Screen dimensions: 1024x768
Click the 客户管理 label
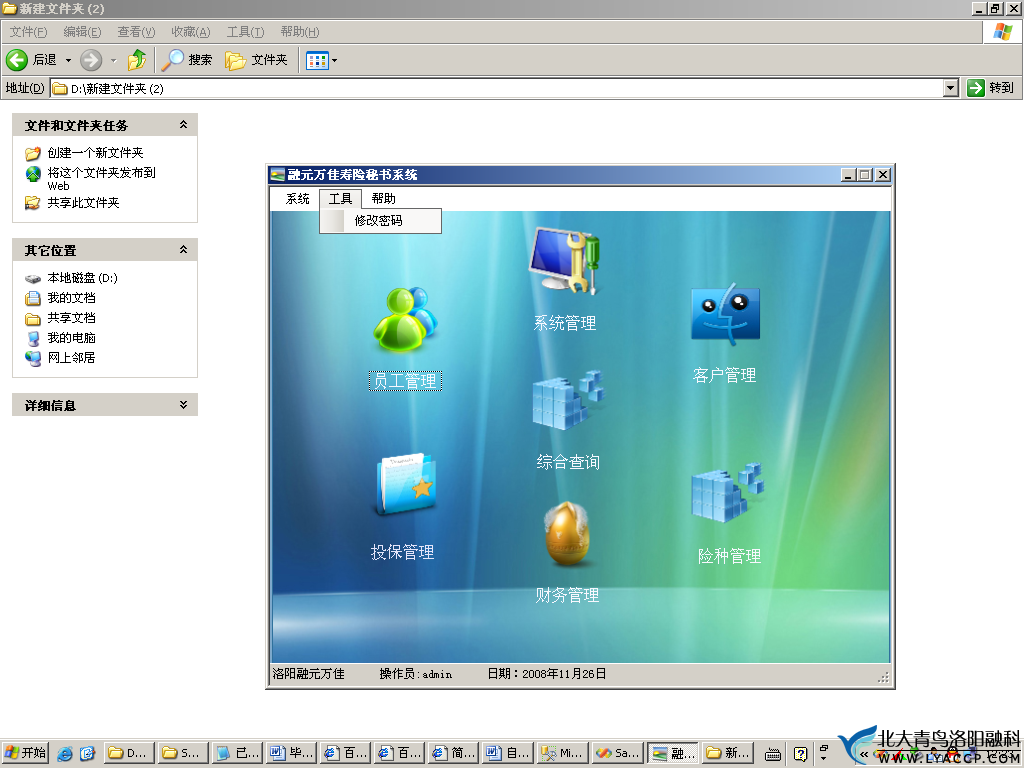coord(725,376)
